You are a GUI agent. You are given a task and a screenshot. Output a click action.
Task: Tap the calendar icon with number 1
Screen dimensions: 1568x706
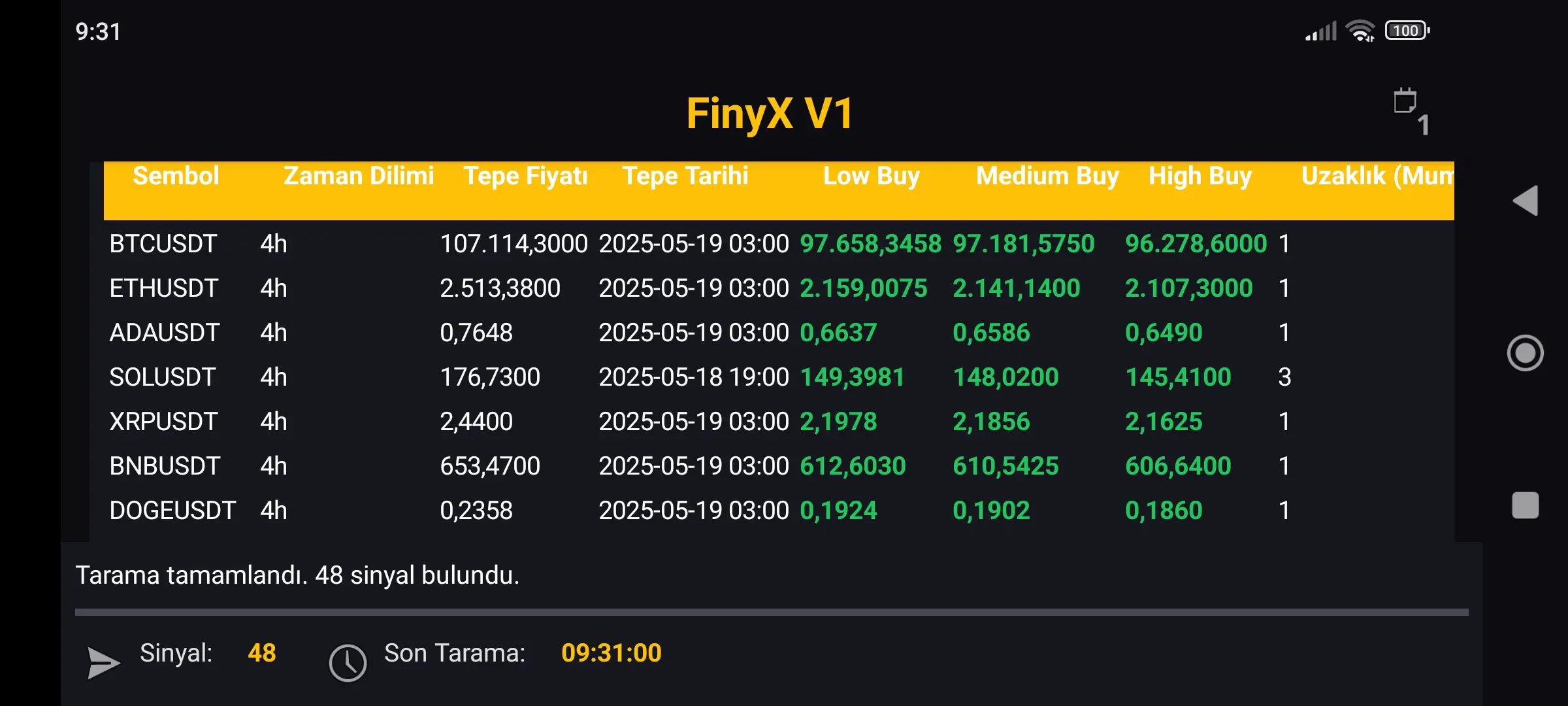coord(1408,108)
